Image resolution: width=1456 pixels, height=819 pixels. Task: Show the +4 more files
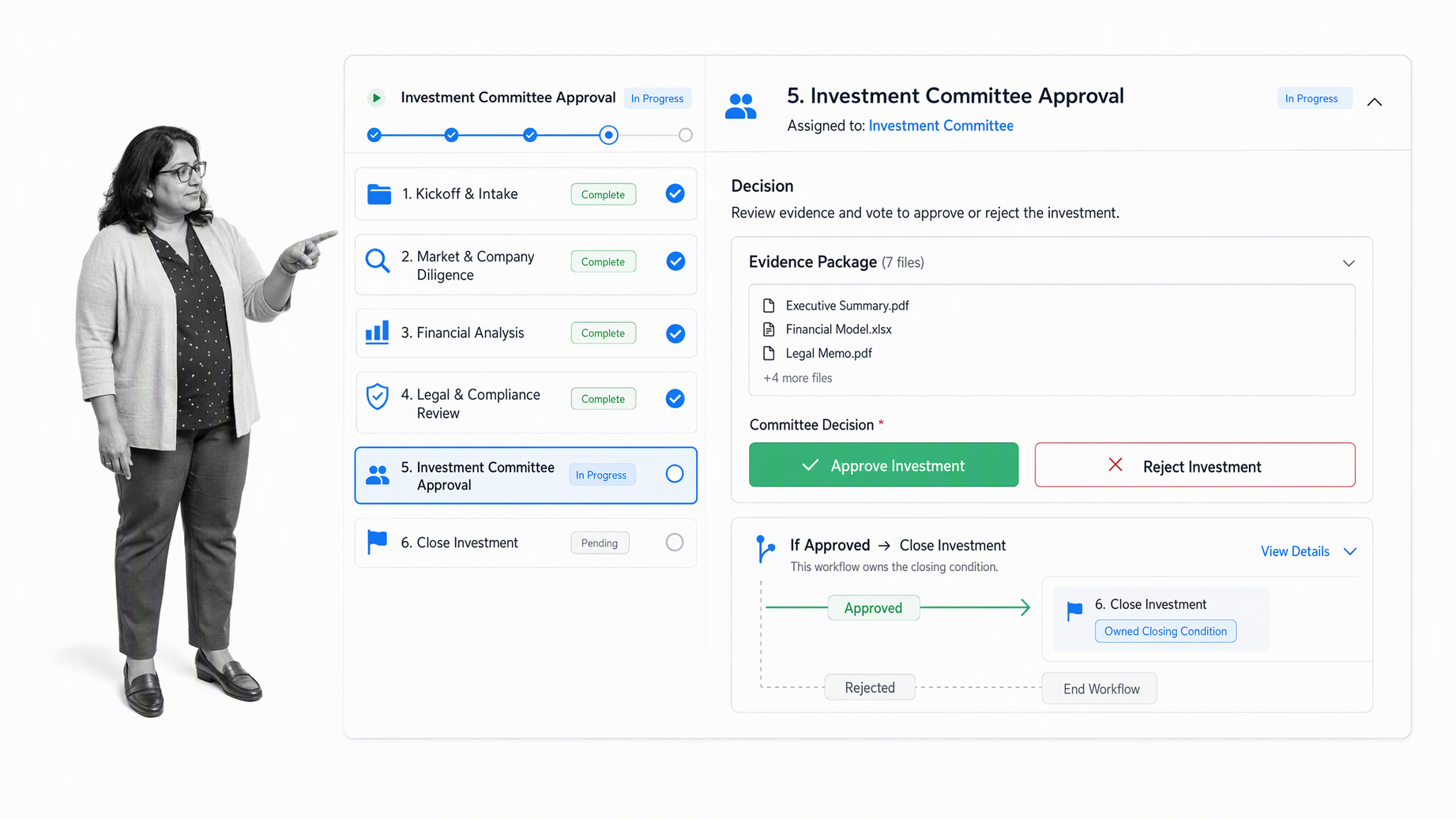[798, 378]
